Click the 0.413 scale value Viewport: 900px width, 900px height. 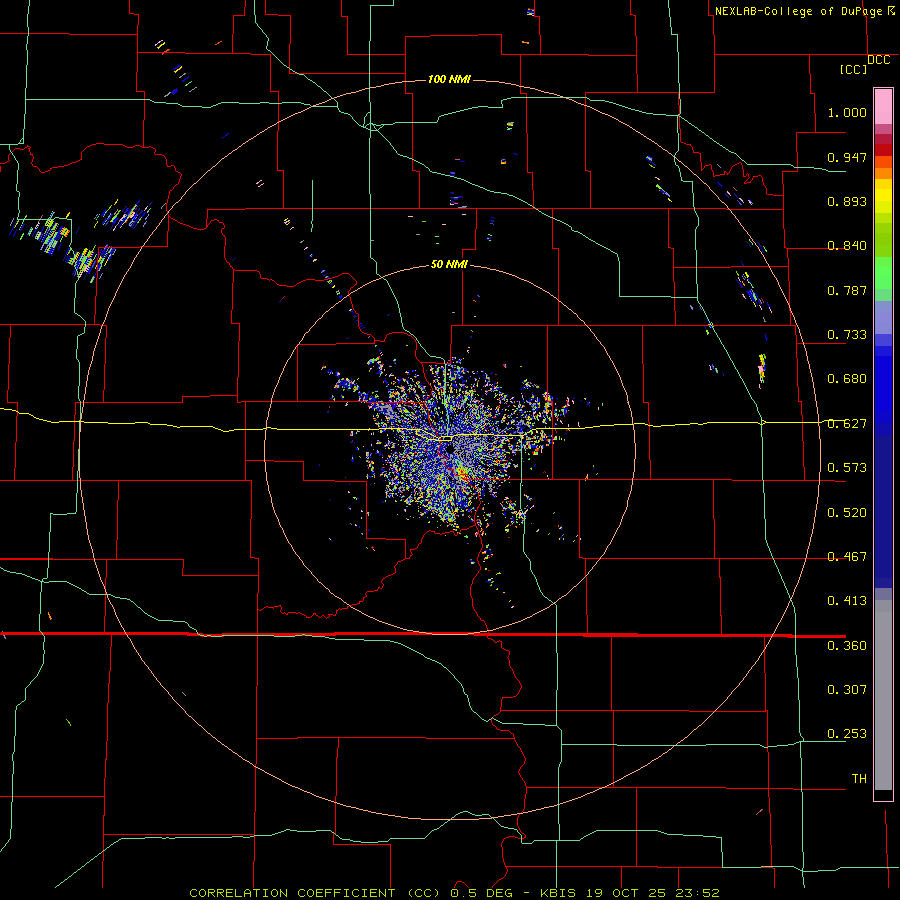point(847,601)
